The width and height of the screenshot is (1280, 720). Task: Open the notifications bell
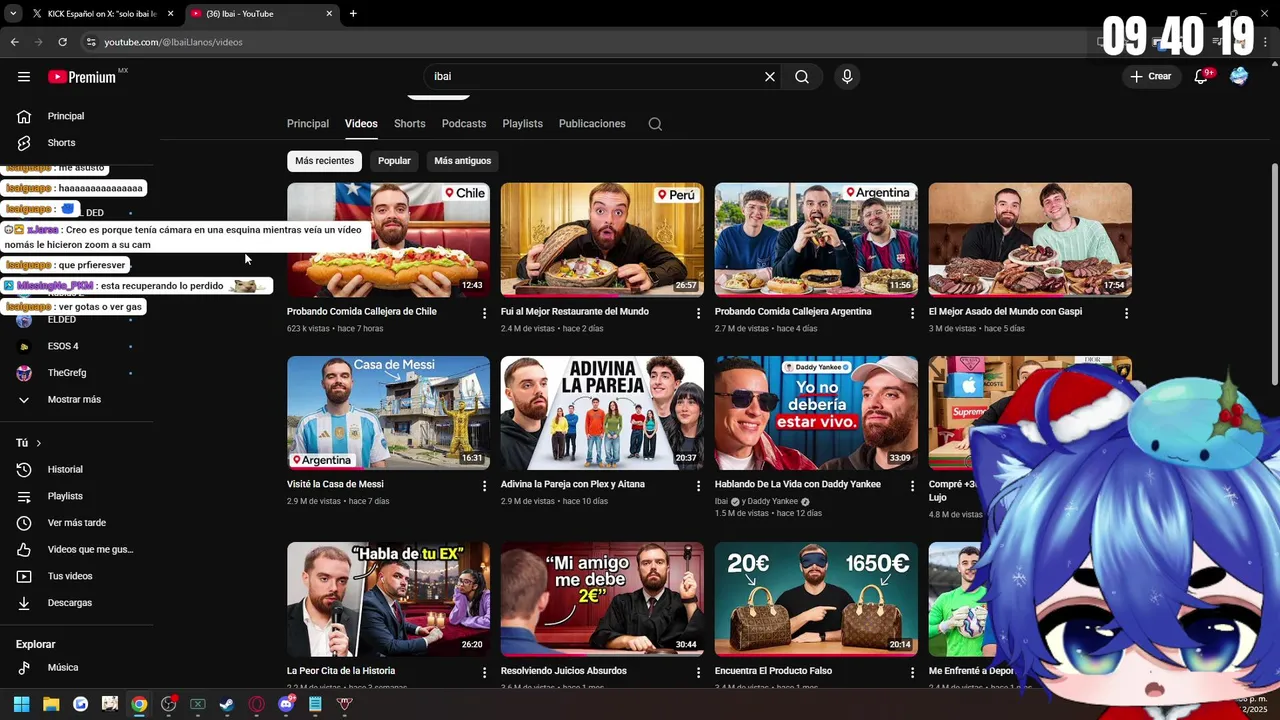click(1202, 77)
